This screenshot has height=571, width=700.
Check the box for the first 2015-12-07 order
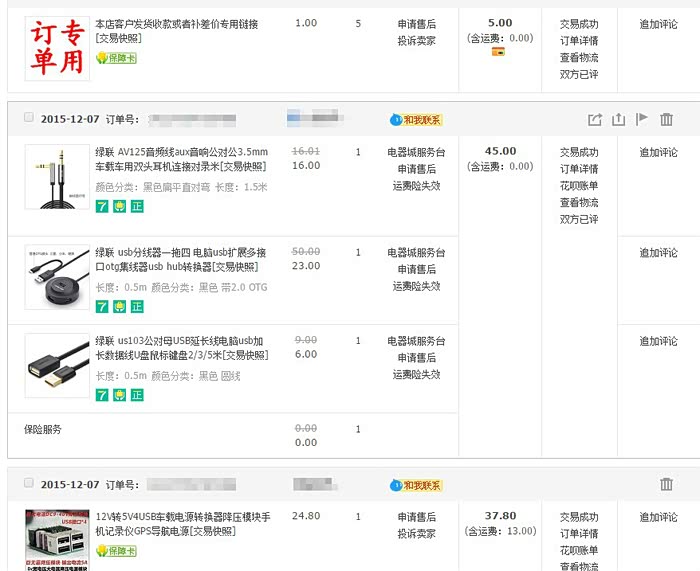[x=28, y=118]
